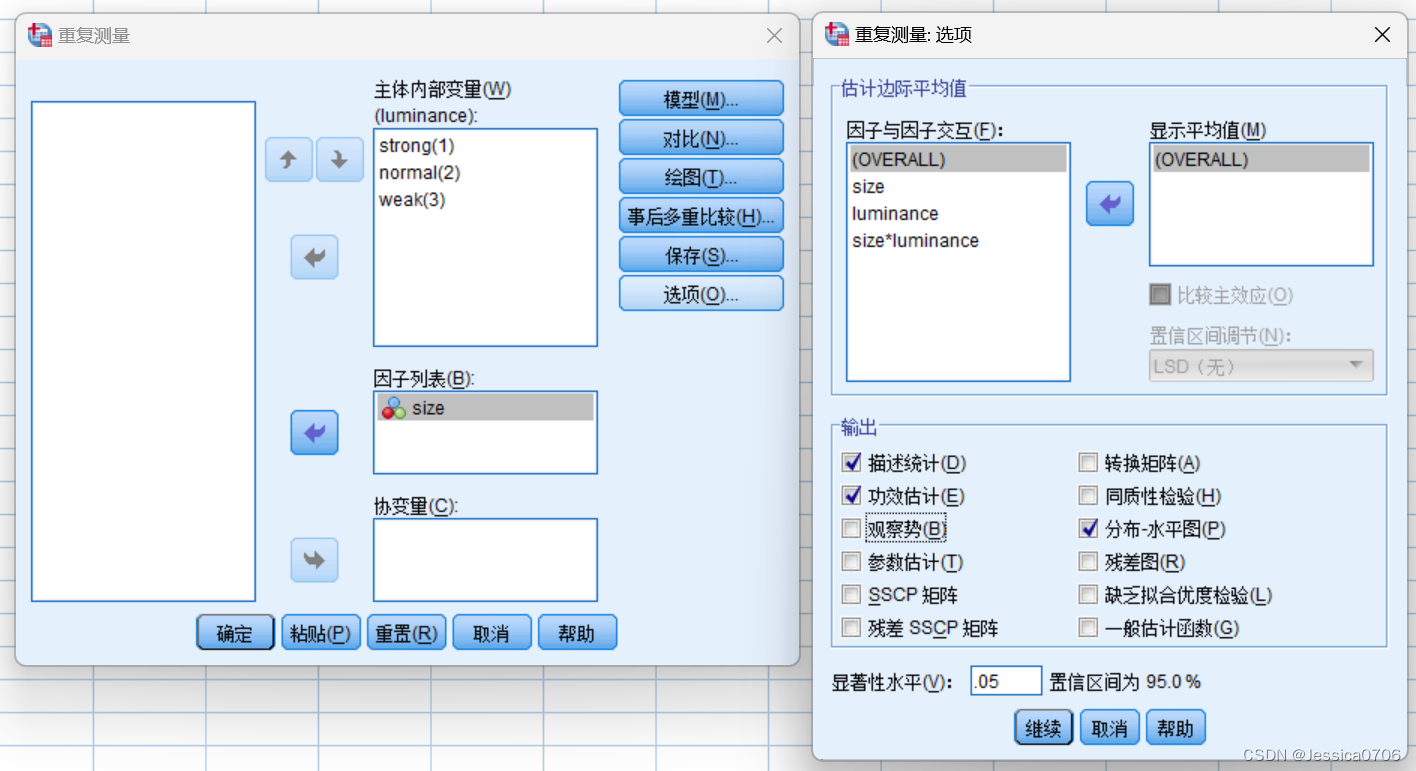The width and height of the screenshot is (1416, 771).
Task: Toggle the 比较主效应(O) checkbox
Action: coord(1160,295)
